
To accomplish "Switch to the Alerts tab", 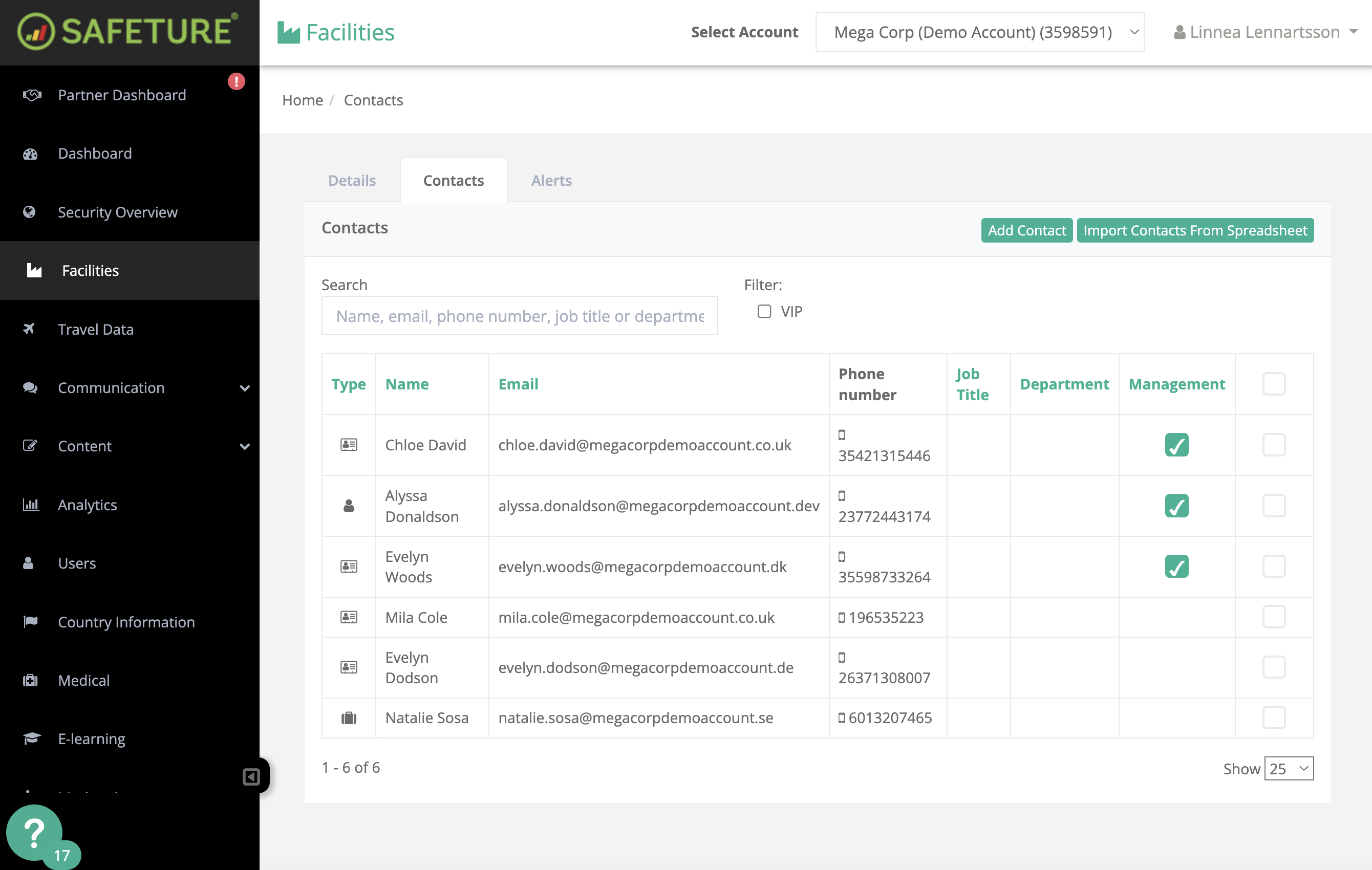I will click(x=551, y=181).
